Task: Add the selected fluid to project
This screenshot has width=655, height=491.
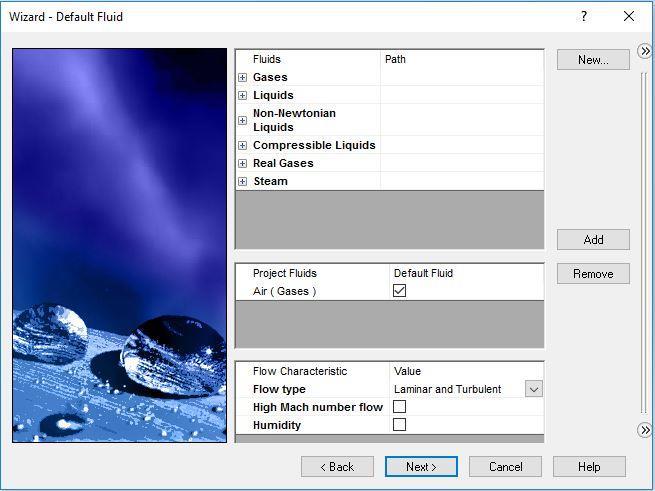Action: (593, 239)
